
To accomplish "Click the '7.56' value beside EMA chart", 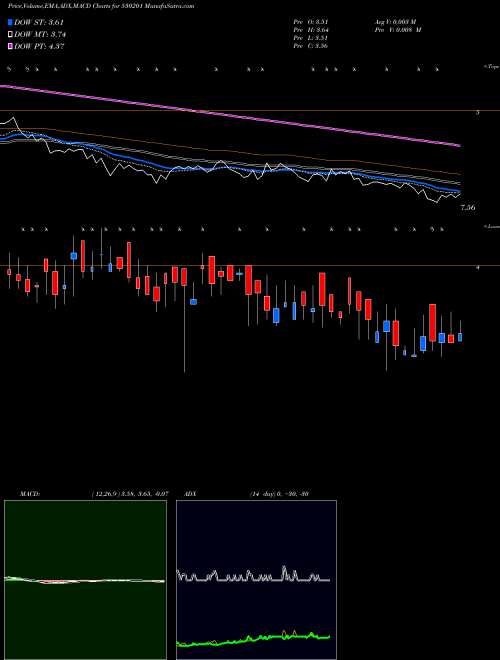I will (x=468, y=208).
